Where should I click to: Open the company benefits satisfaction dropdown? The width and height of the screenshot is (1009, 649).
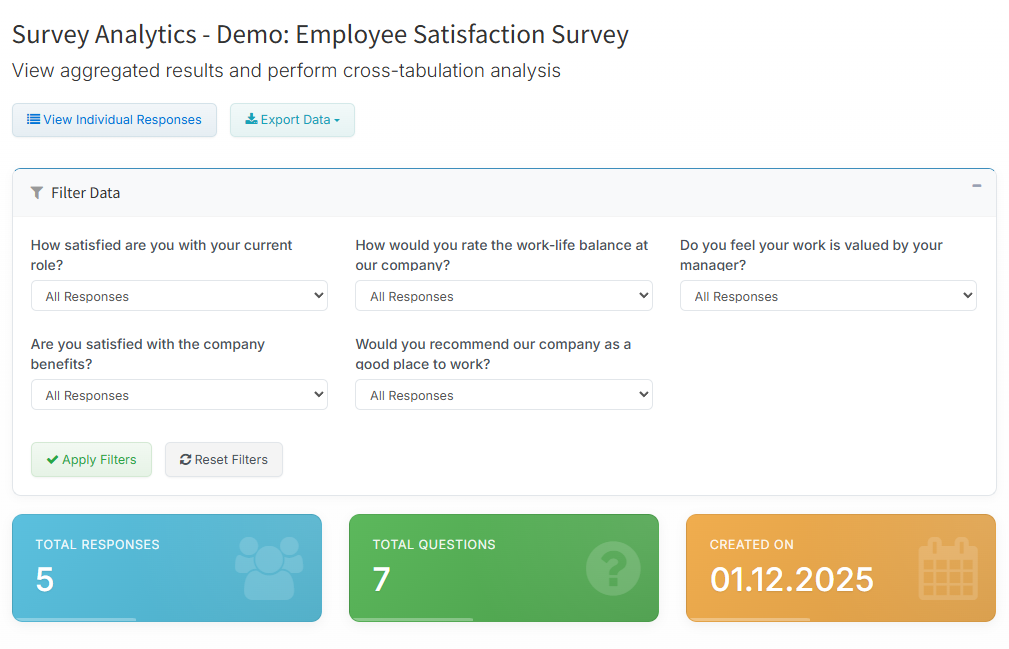[x=179, y=395]
